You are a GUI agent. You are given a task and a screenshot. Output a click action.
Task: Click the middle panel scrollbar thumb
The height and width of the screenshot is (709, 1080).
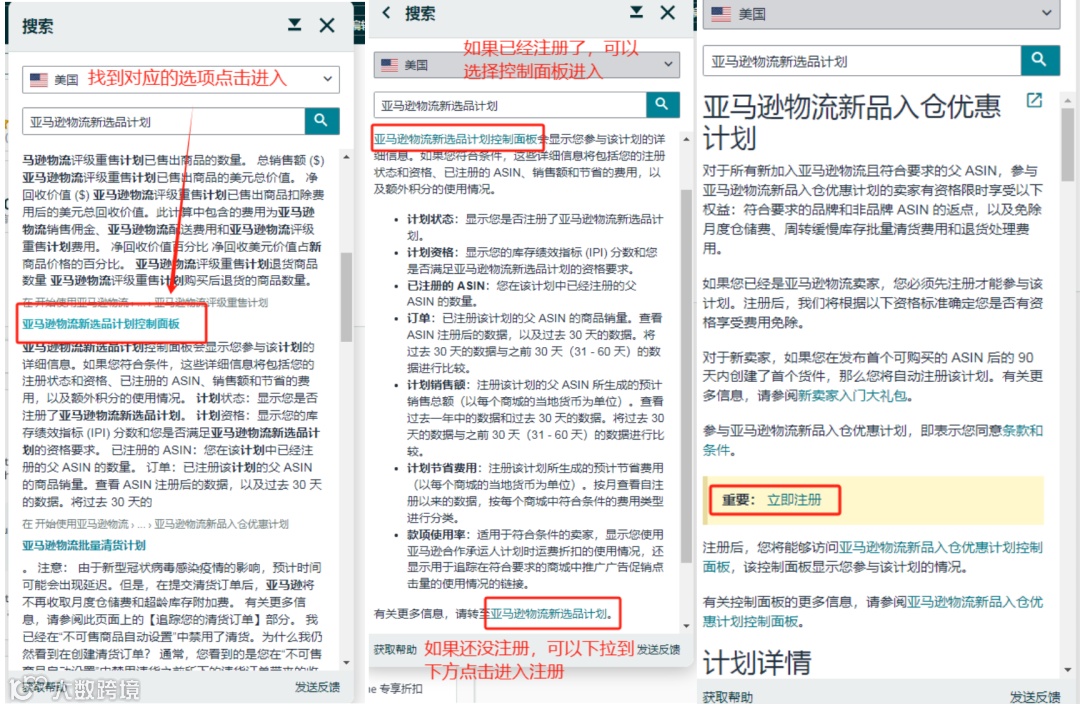coord(686,376)
